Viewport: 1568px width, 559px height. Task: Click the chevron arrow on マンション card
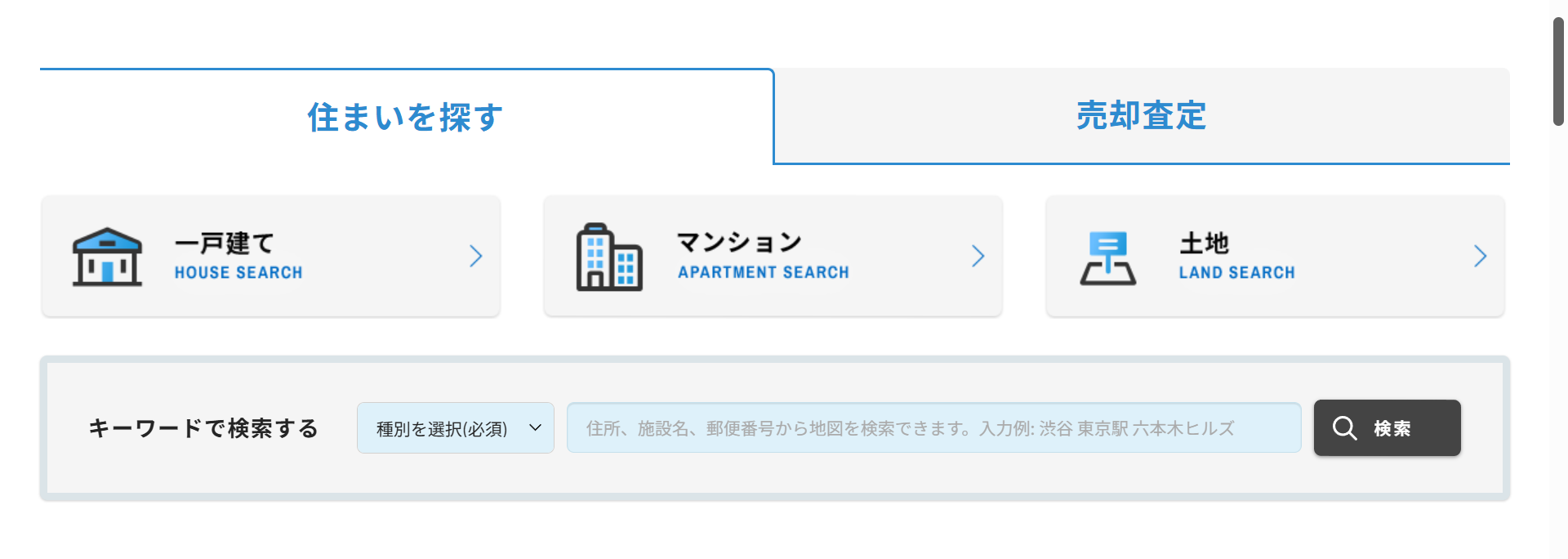[978, 257]
